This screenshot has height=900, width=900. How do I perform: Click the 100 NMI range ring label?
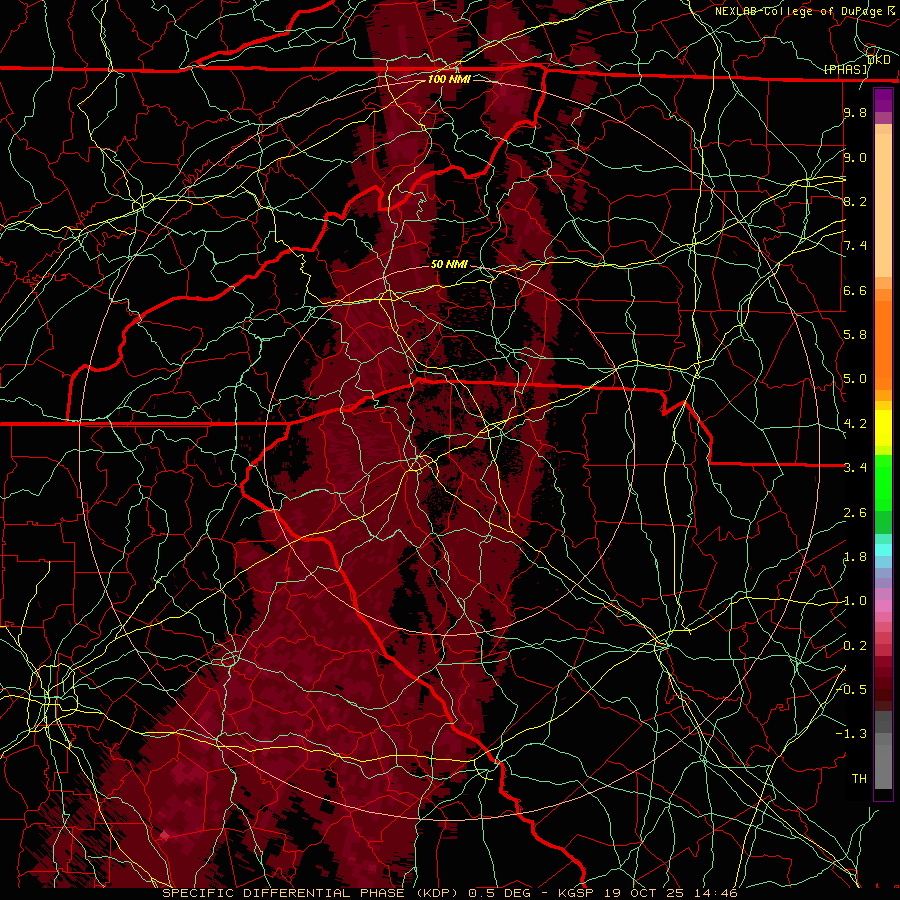point(449,79)
